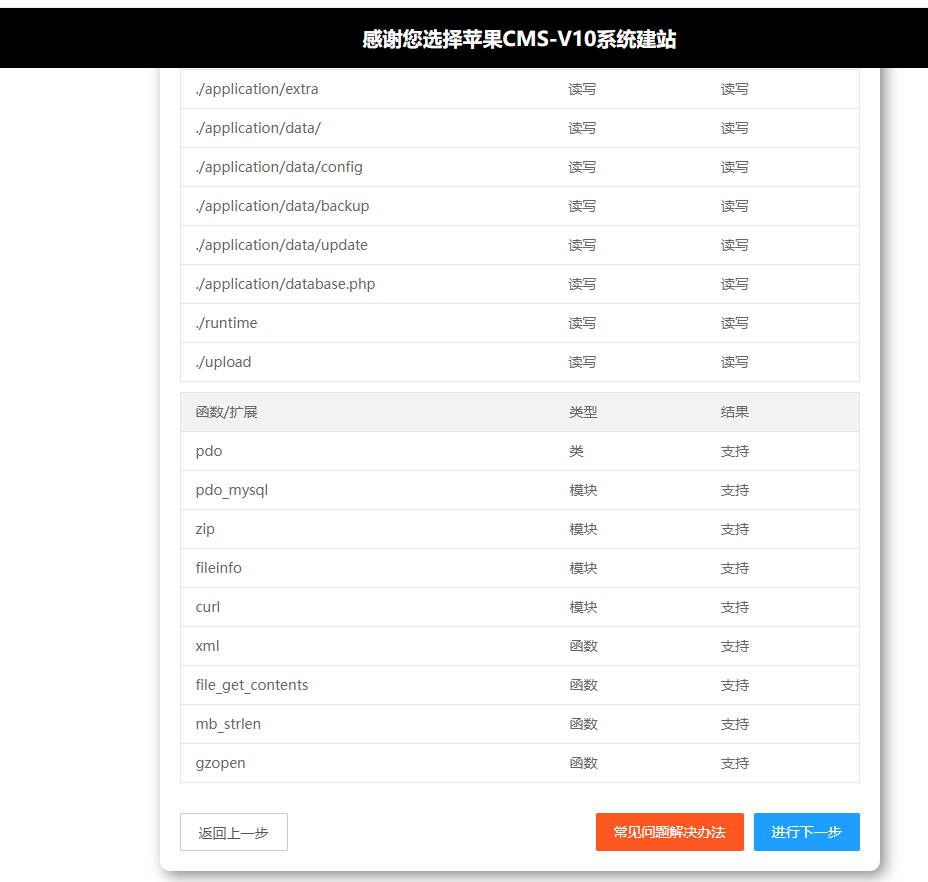Select the xml function name
Screen dimensions: 928x882
click(207, 646)
